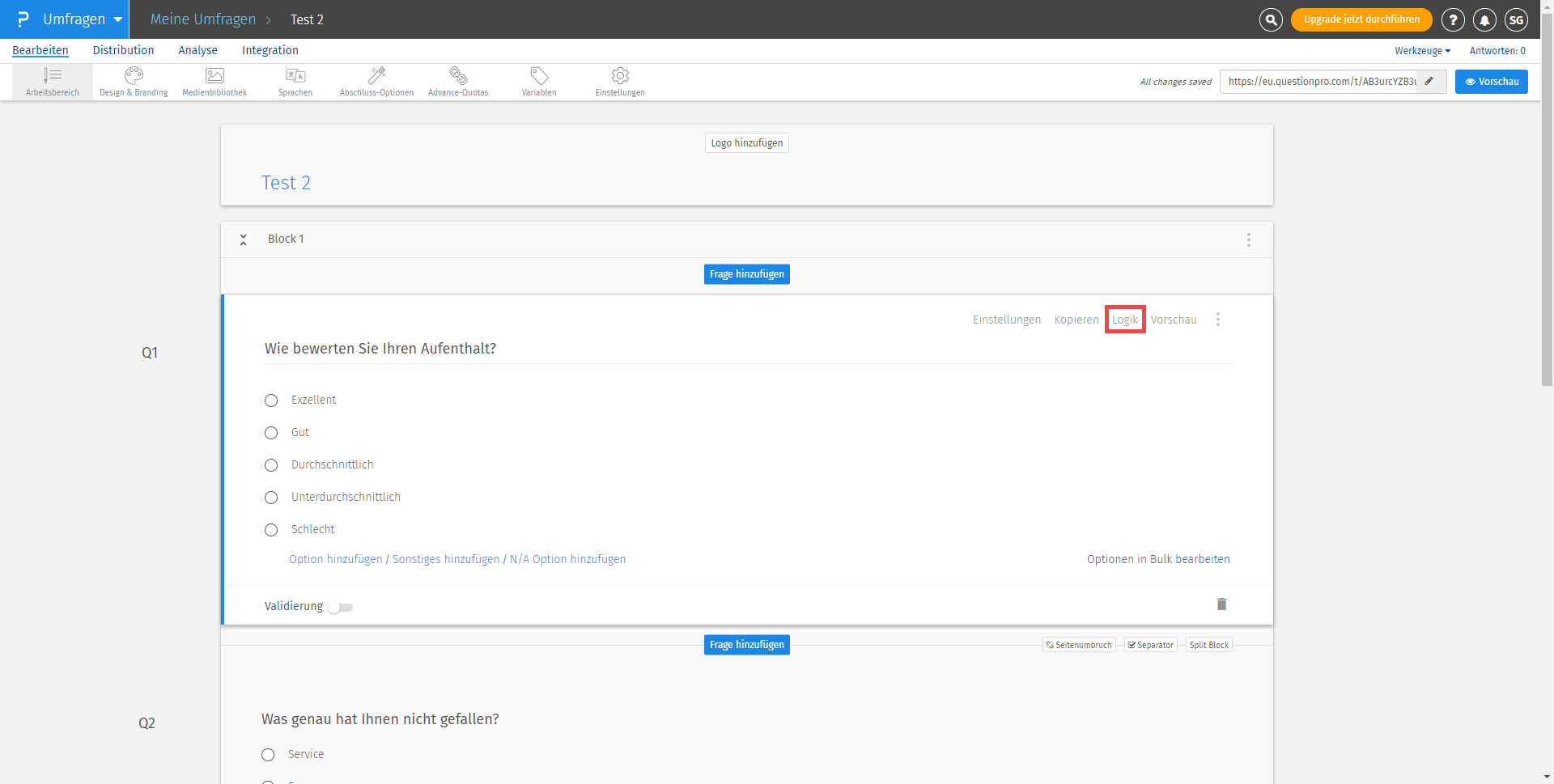
Task: Open the Variablen tag tool
Action: [x=539, y=82]
